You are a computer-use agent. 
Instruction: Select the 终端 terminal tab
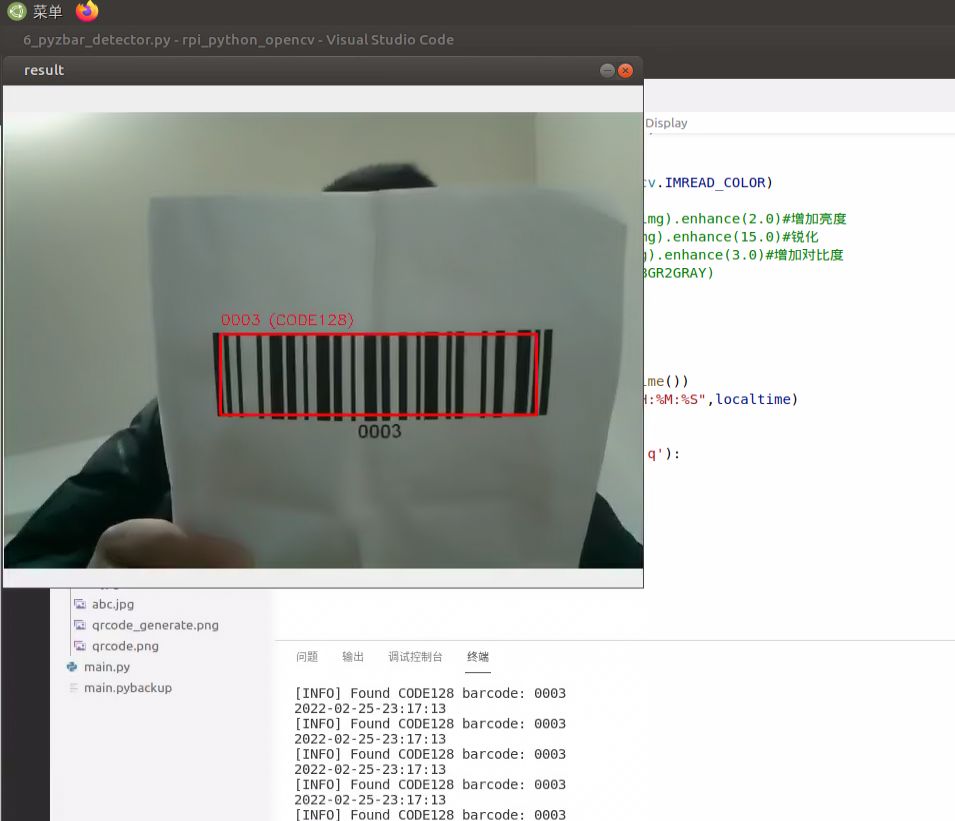click(478, 657)
